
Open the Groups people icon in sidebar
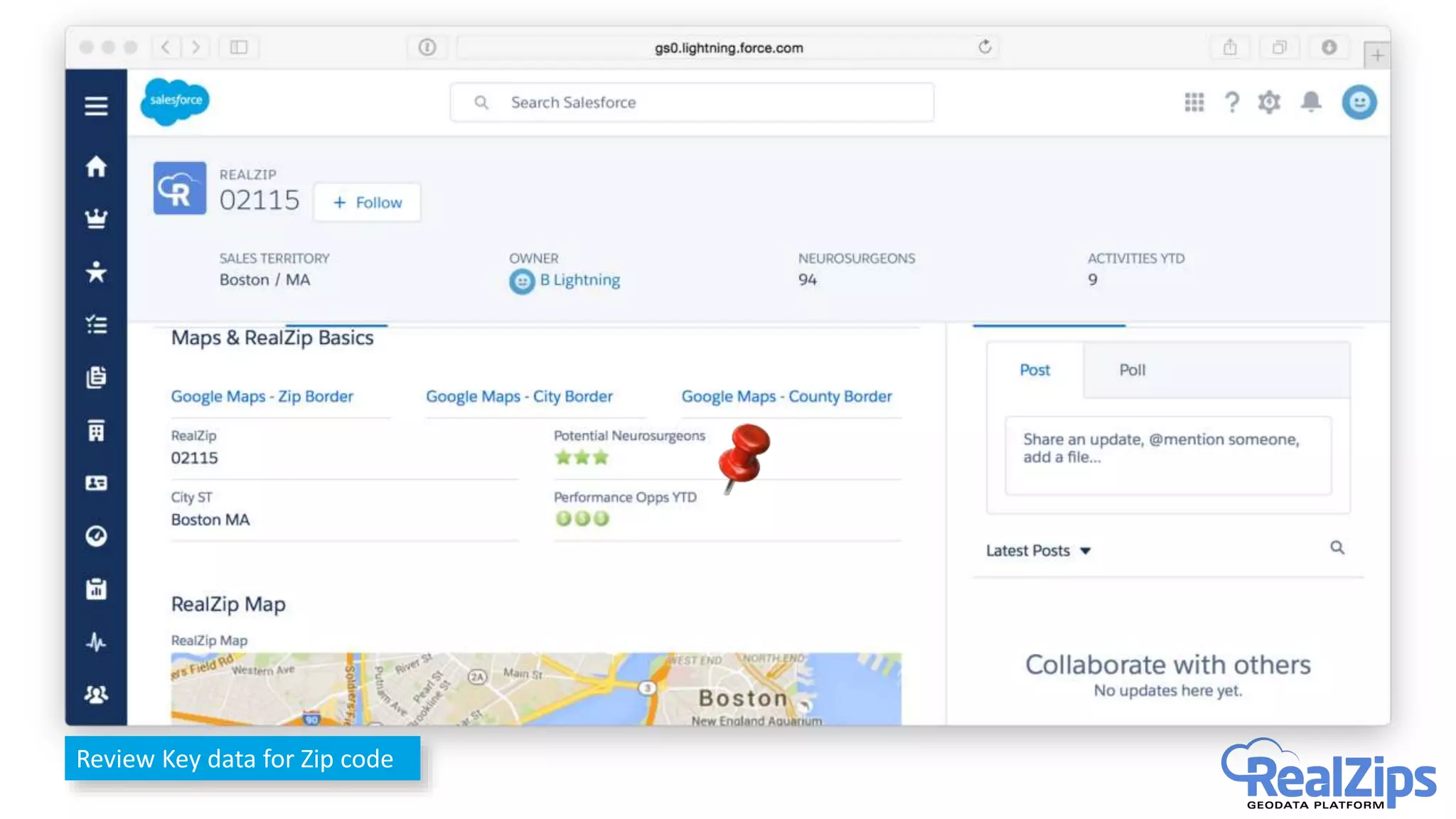(96, 694)
